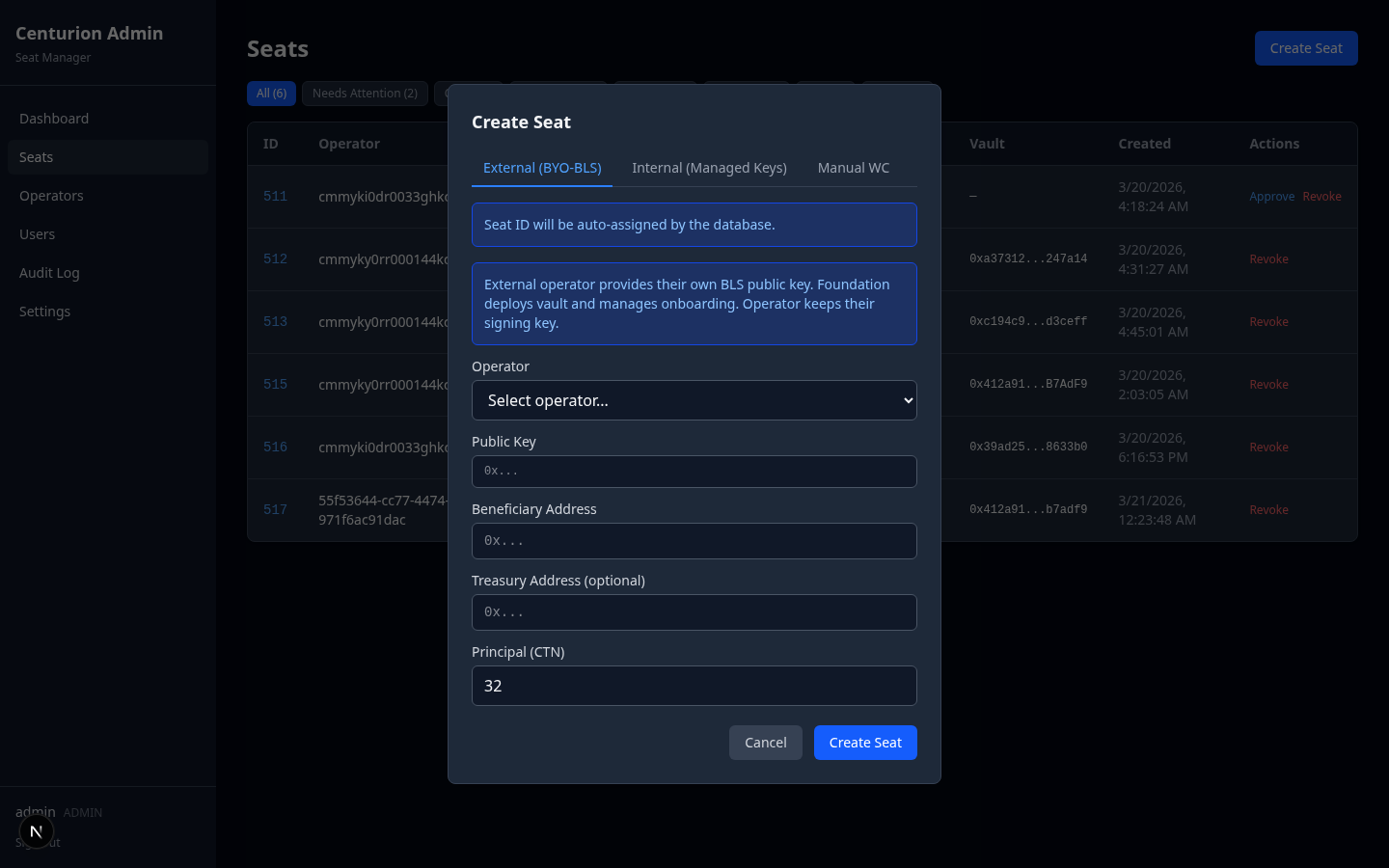Open seat ID 516 details
This screenshot has width=1389, height=868.
tap(275, 447)
